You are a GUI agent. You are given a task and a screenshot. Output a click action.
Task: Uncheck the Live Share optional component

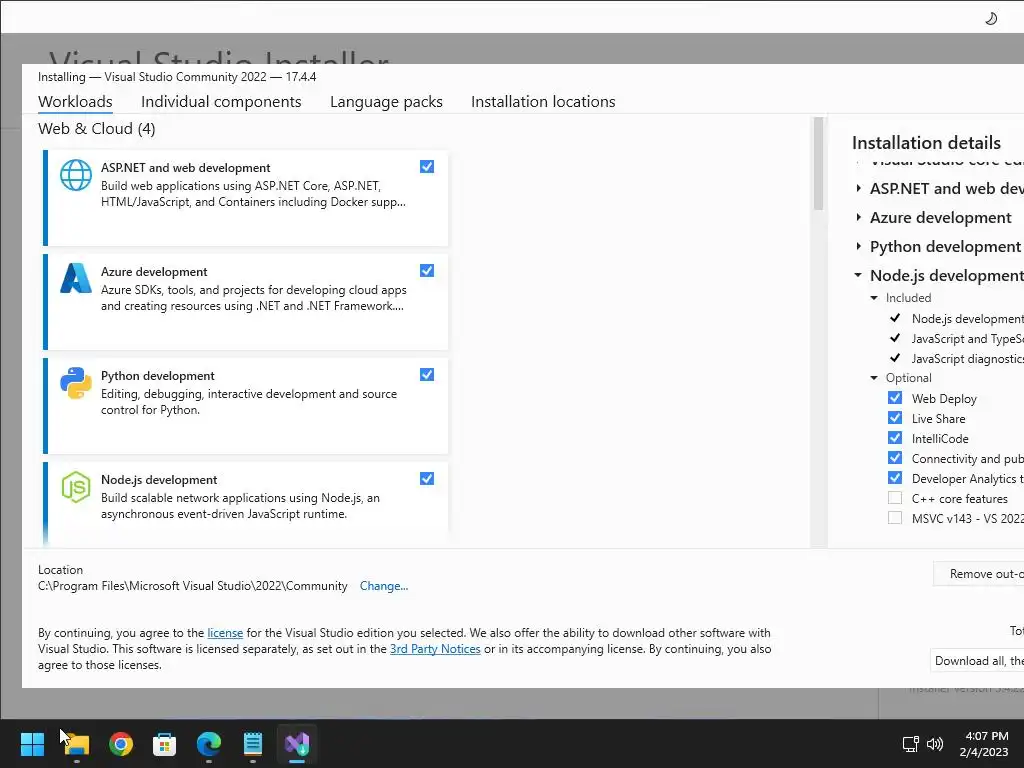click(895, 418)
